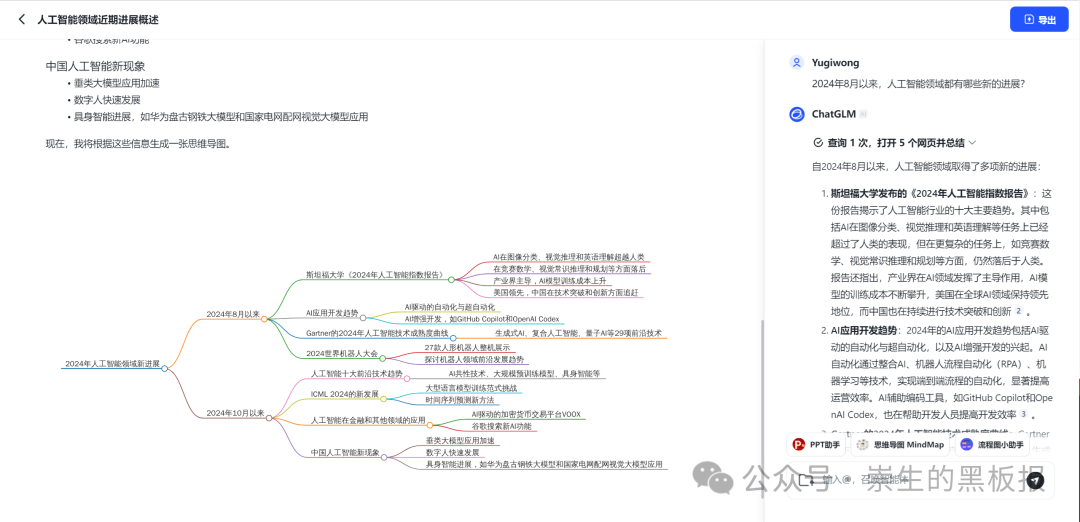The image size is (1080, 522).
Task: Collapse the 2024年10月以来 mind map node
Action: [269, 418]
